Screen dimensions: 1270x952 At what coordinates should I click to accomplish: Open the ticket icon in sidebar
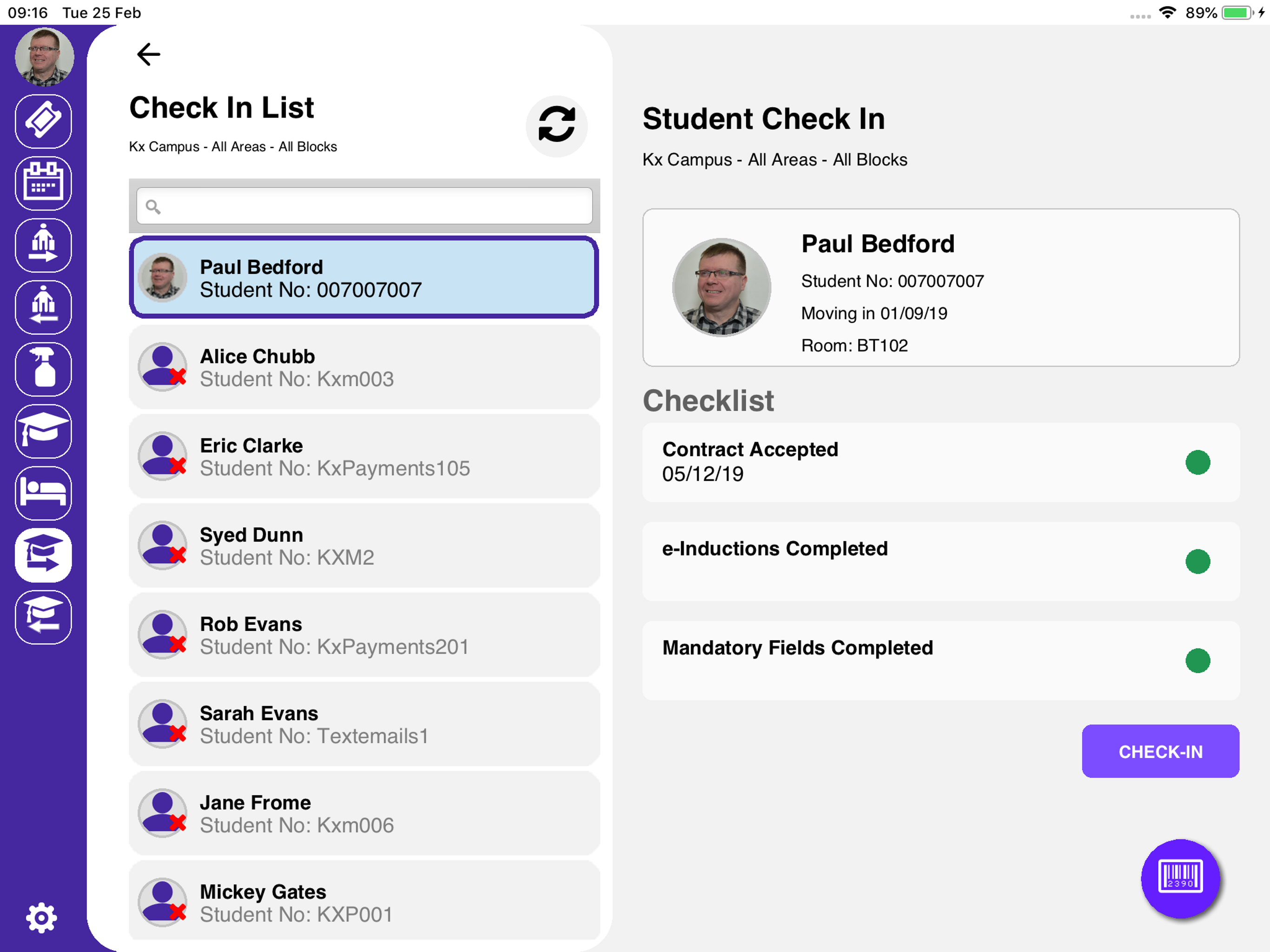(x=44, y=121)
